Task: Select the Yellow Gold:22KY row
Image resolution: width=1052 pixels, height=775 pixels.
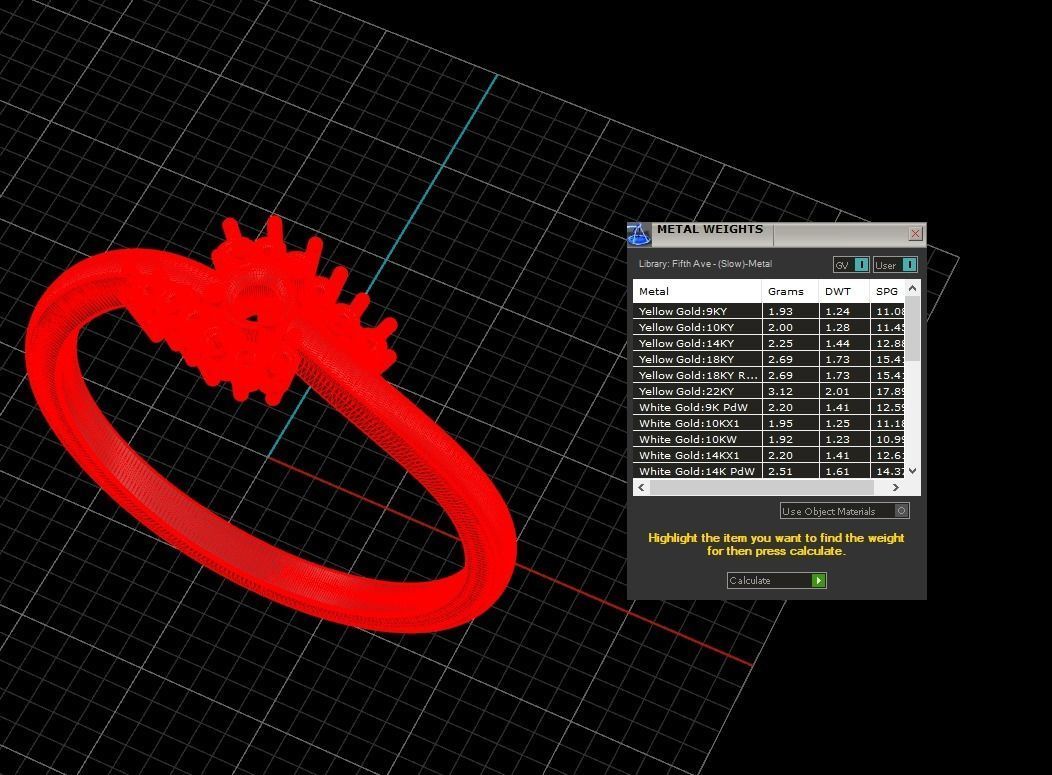Action: [x=769, y=391]
